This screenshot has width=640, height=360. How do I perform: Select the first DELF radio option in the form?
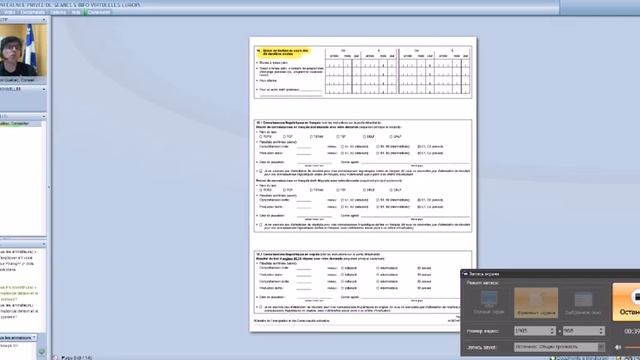pyautogui.click(x=364, y=137)
